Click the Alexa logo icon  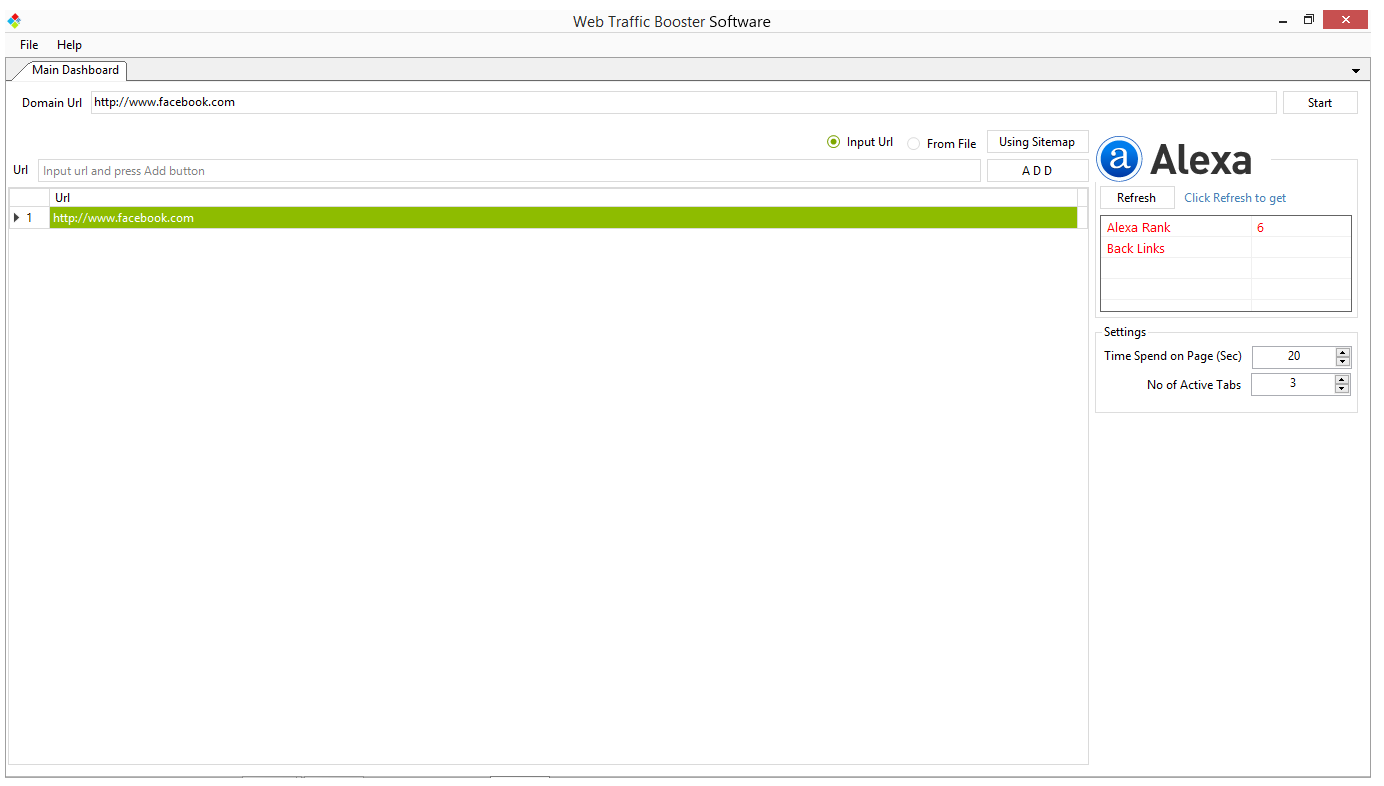(x=1119, y=159)
